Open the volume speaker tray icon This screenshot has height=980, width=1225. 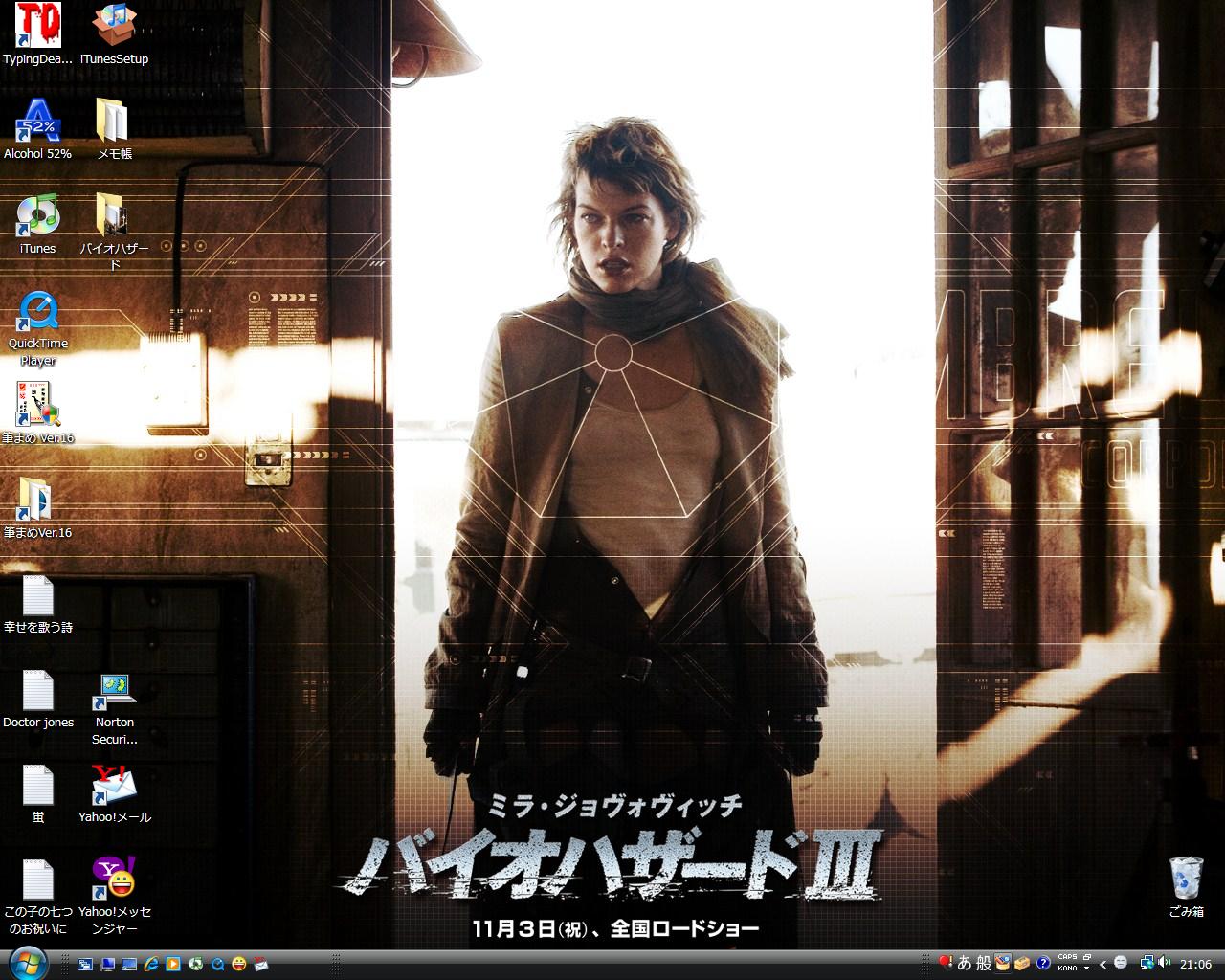pos(1164,963)
